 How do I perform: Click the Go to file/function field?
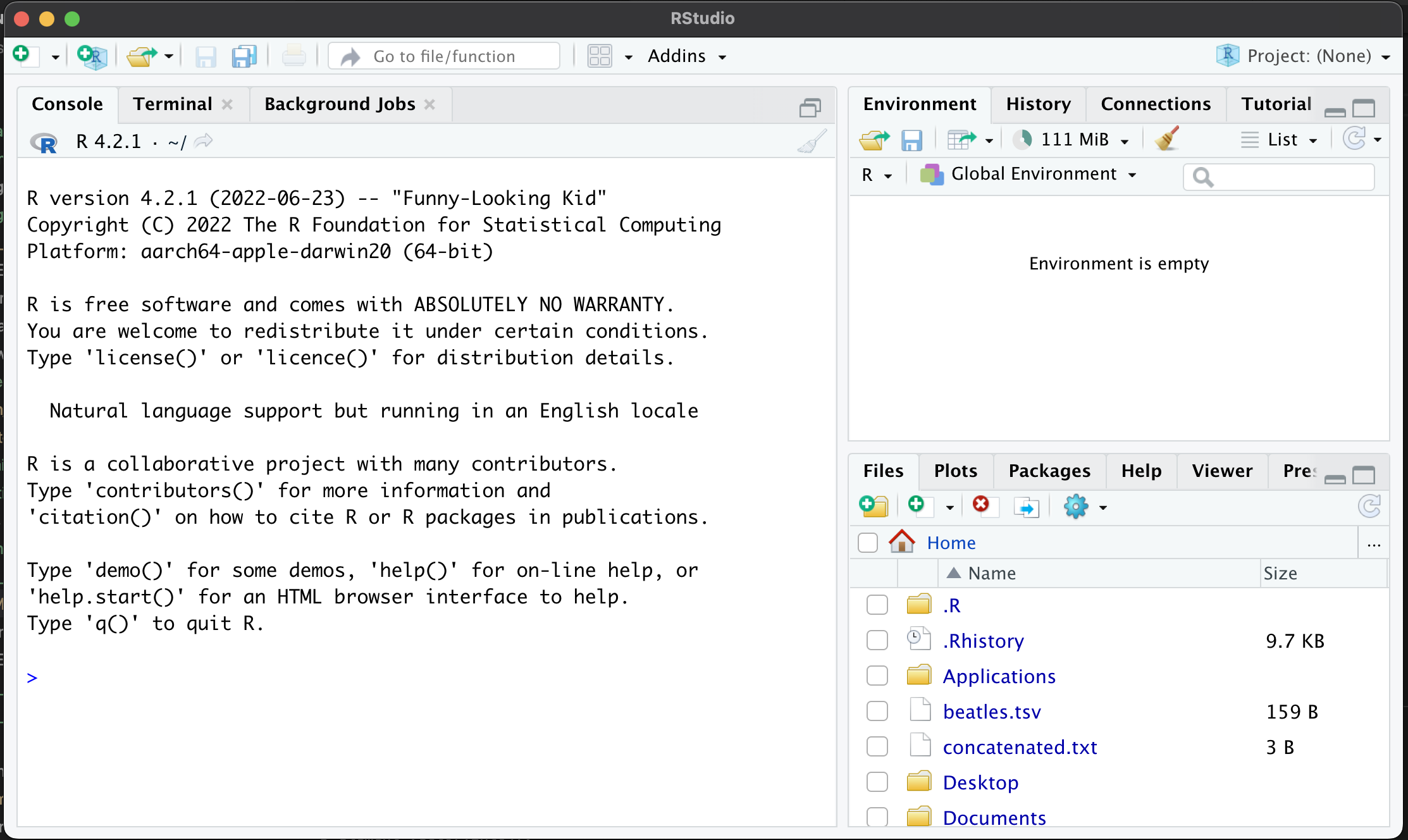pyautogui.click(x=444, y=56)
